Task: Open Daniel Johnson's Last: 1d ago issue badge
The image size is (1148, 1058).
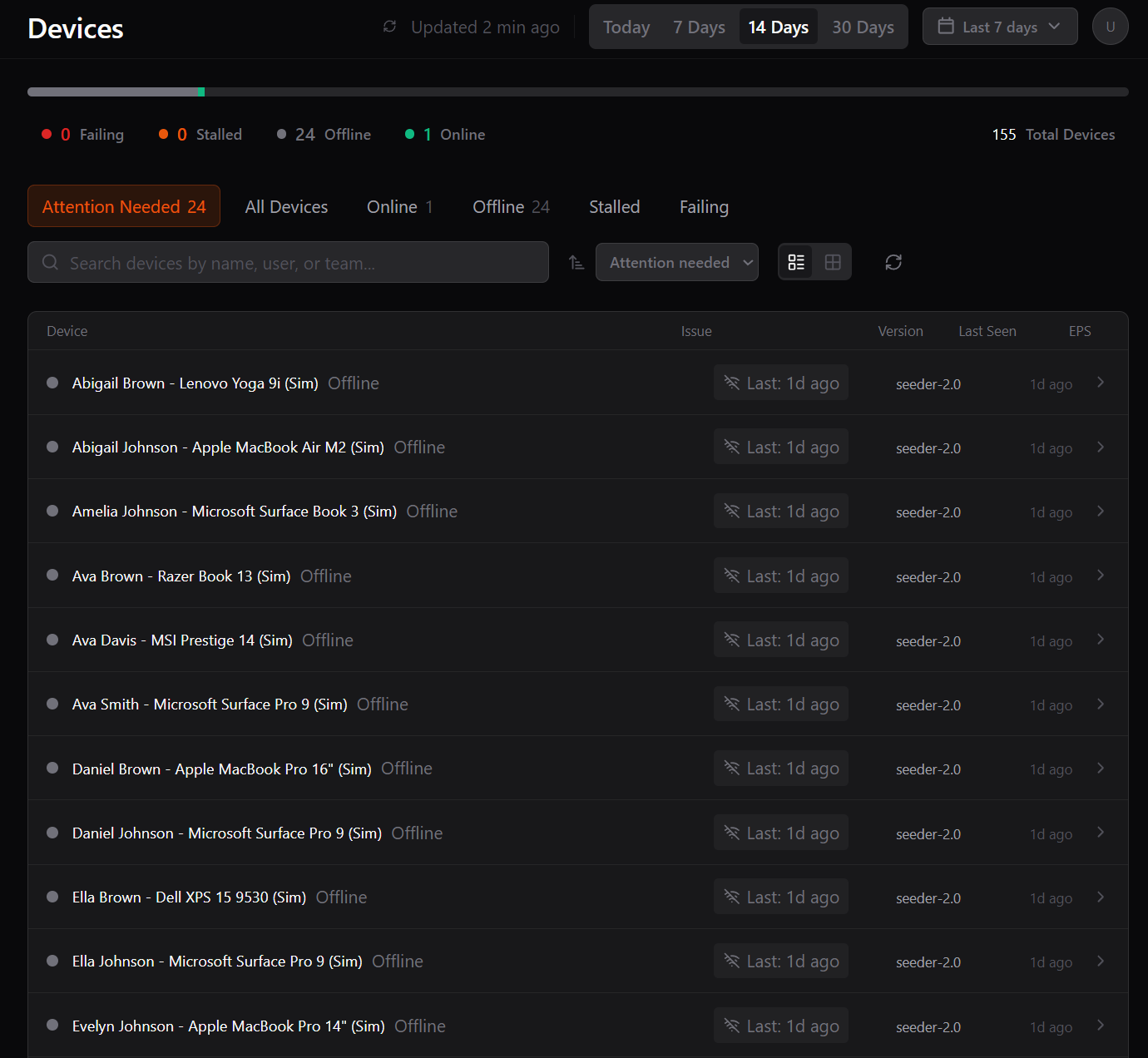Action: pyautogui.click(x=781, y=833)
